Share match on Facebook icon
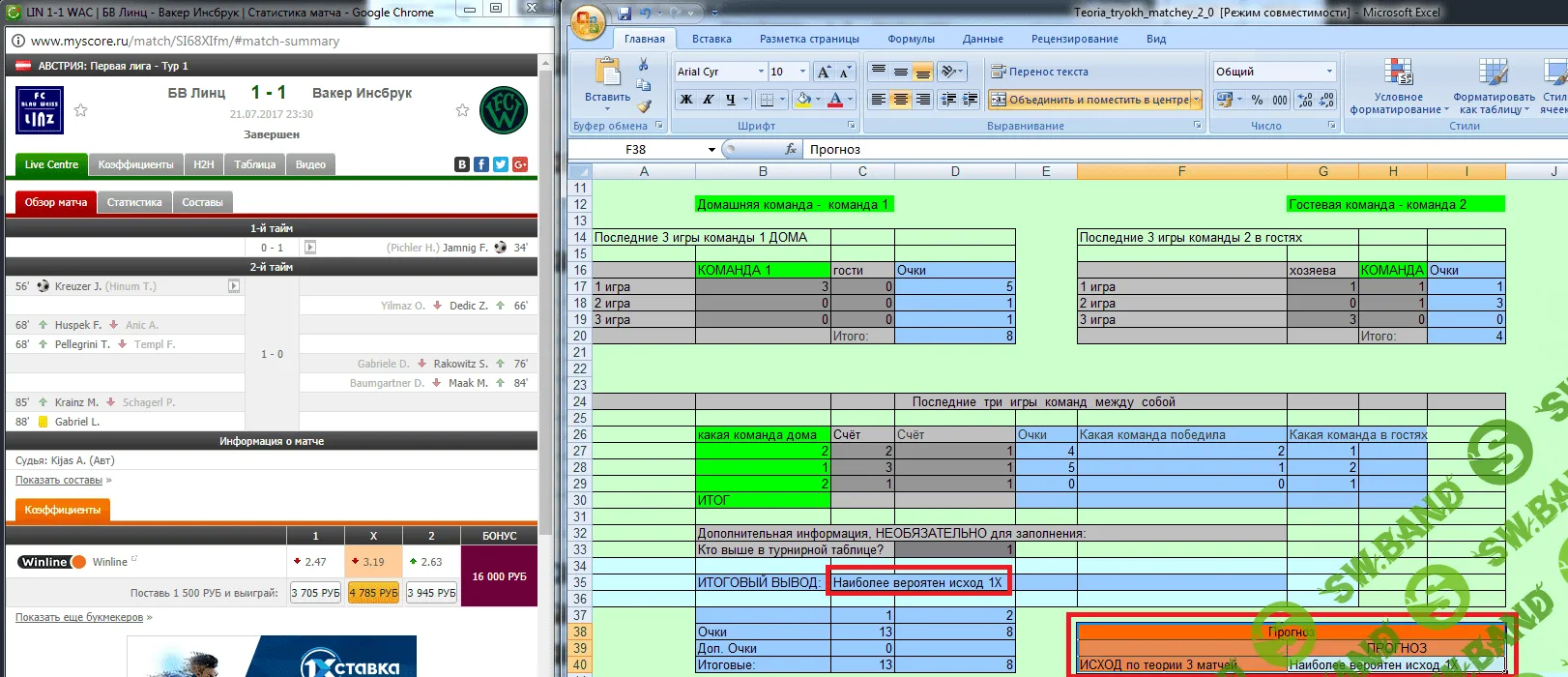This screenshot has width=1568, height=677. tap(481, 164)
